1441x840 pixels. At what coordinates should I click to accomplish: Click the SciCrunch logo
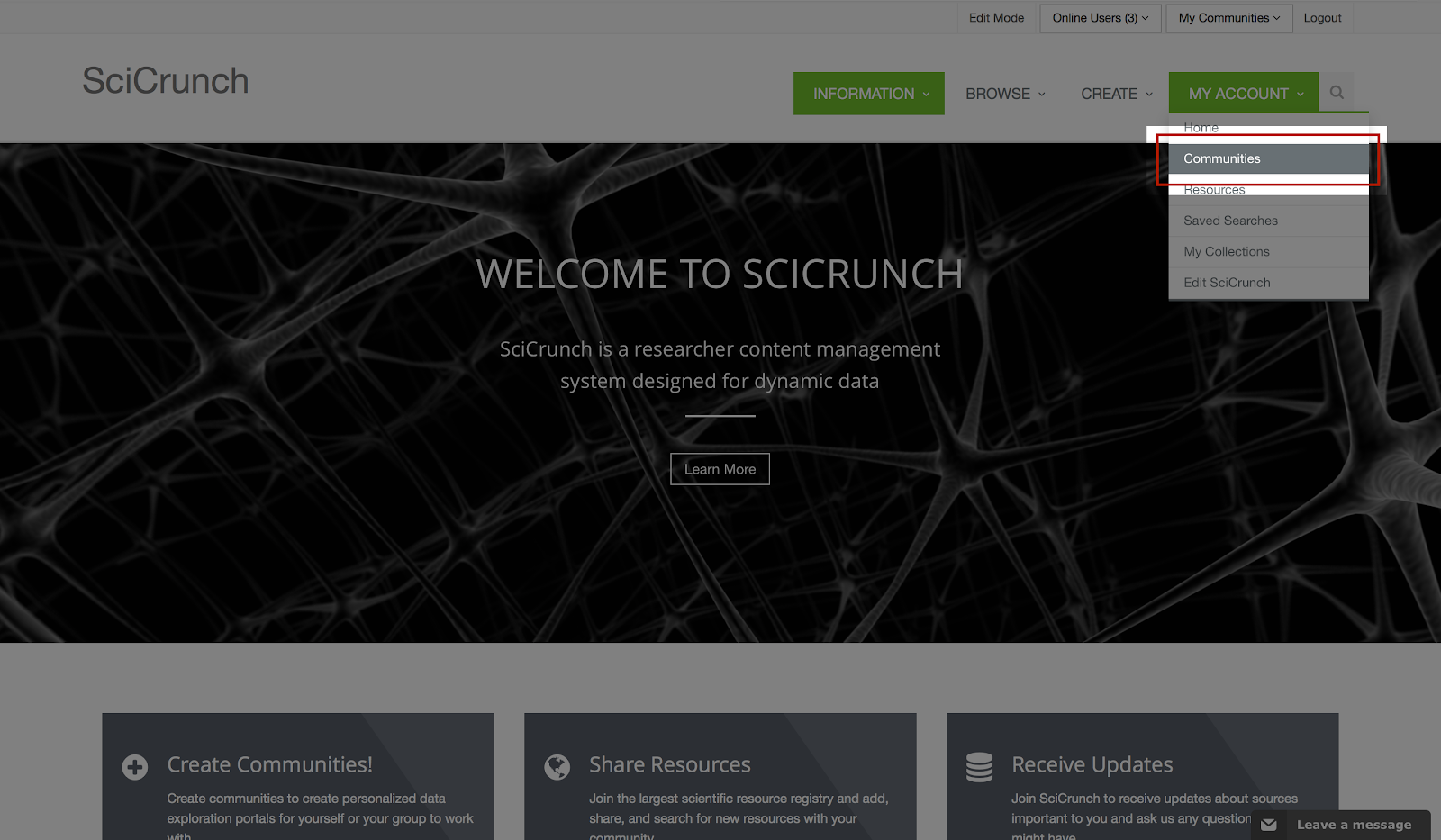[x=166, y=81]
